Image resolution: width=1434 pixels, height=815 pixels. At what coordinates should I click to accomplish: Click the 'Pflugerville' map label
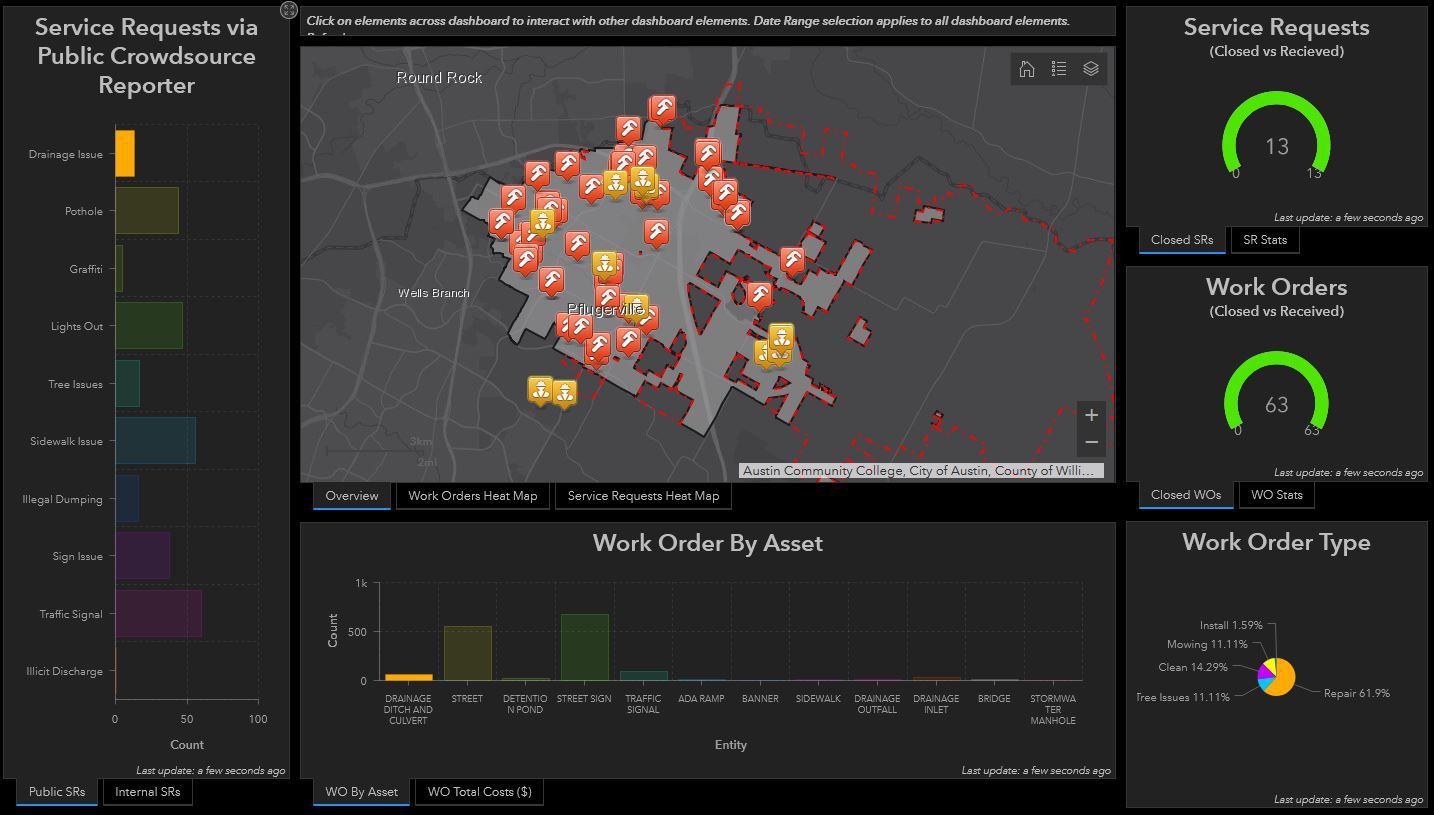[x=605, y=310]
